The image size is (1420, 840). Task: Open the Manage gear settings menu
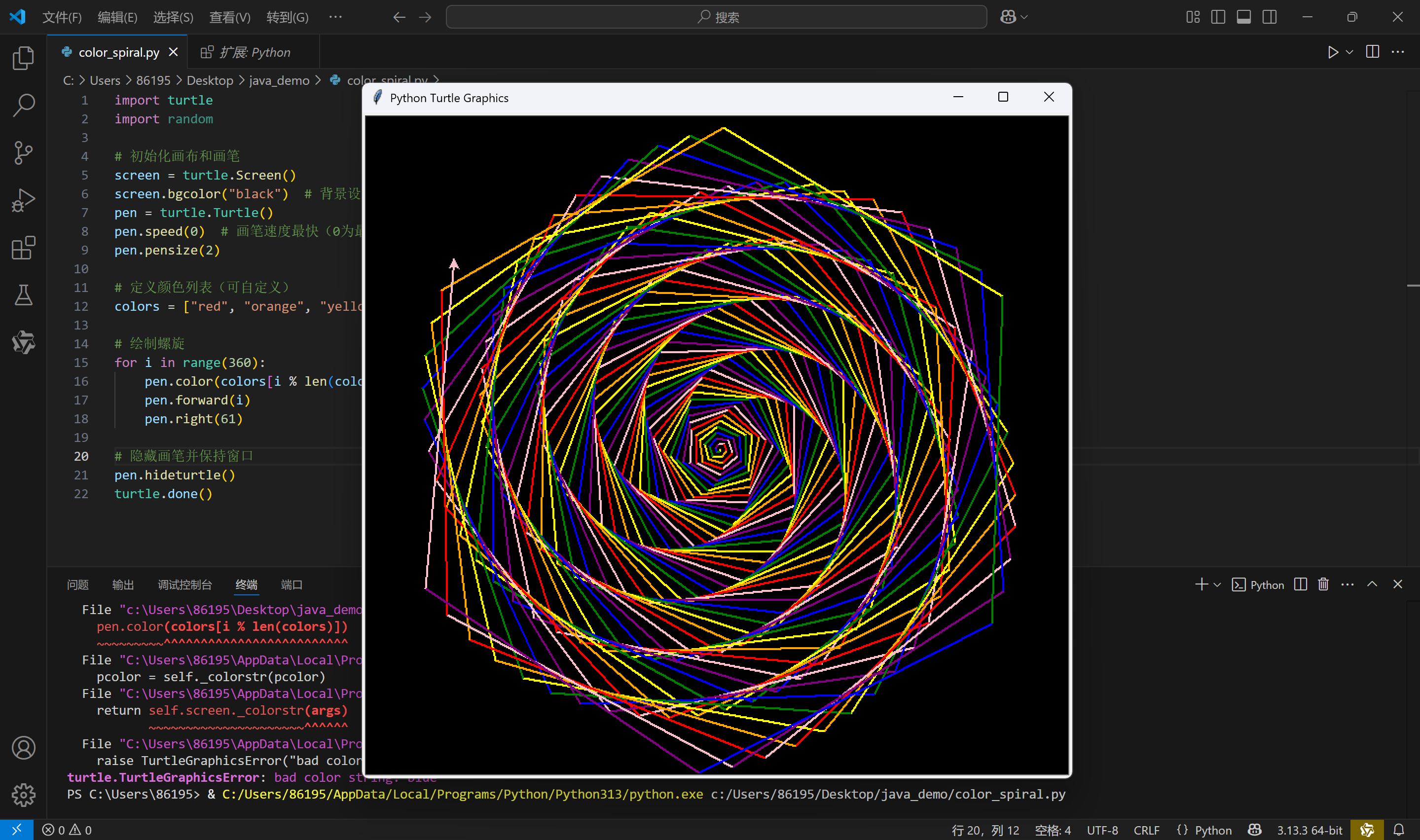click(x=23, y=795)
